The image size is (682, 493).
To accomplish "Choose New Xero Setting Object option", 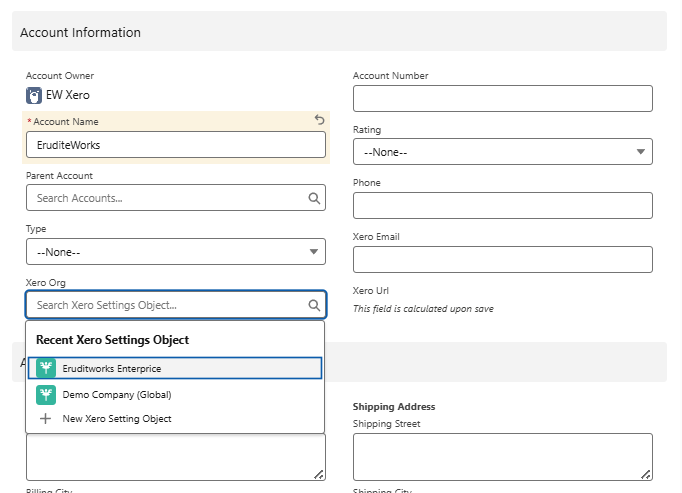I will pos(175,419).
